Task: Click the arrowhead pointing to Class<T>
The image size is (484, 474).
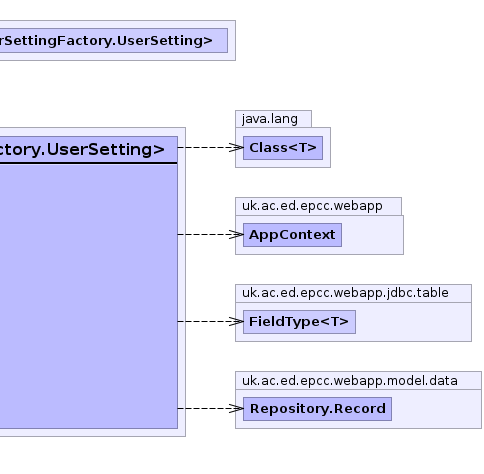Action: (236, 148)
